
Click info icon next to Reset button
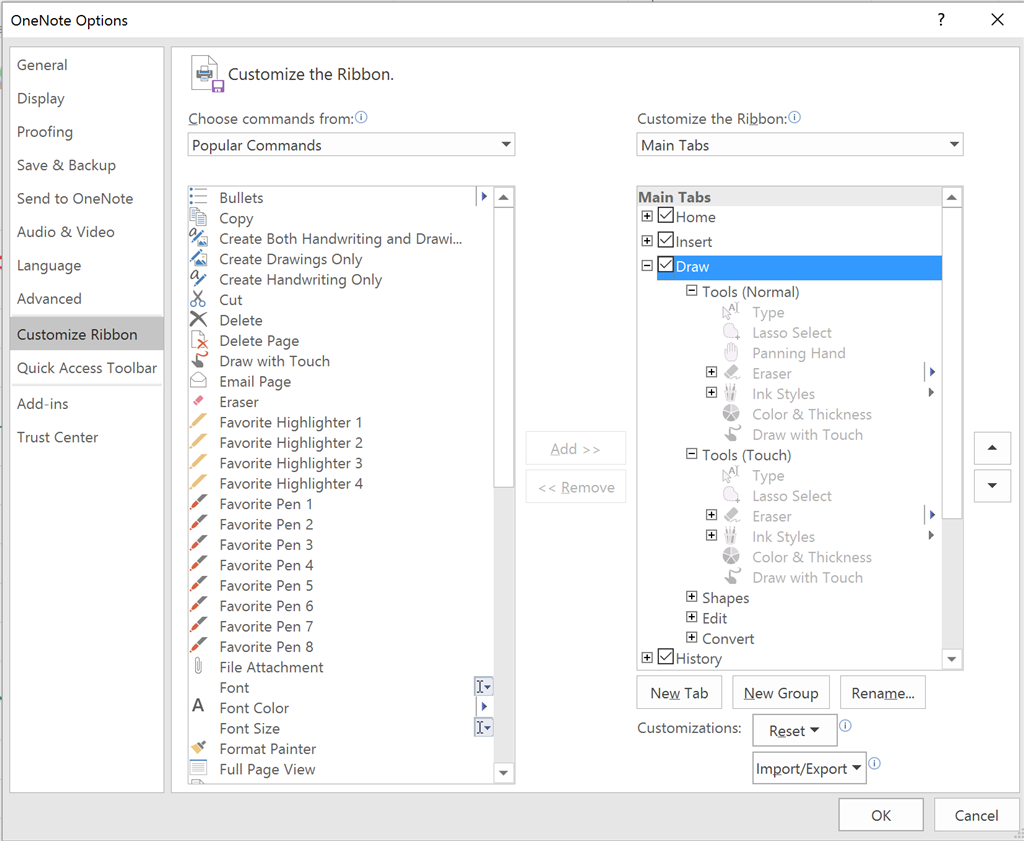(x=846, y=726)
